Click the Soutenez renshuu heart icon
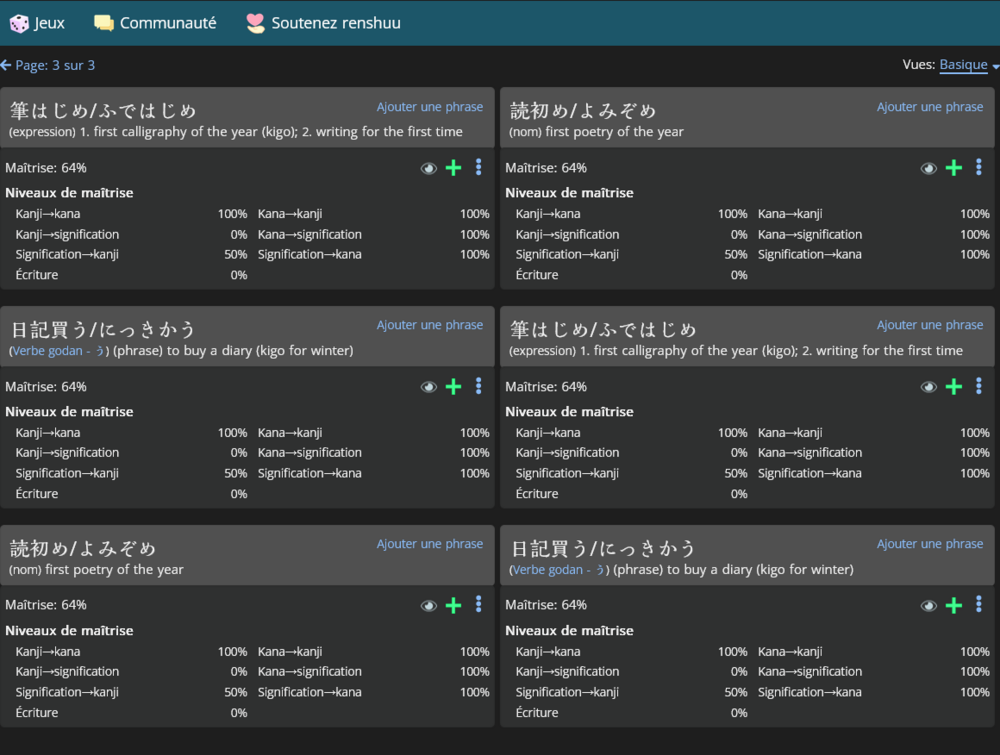 point(256,23)
